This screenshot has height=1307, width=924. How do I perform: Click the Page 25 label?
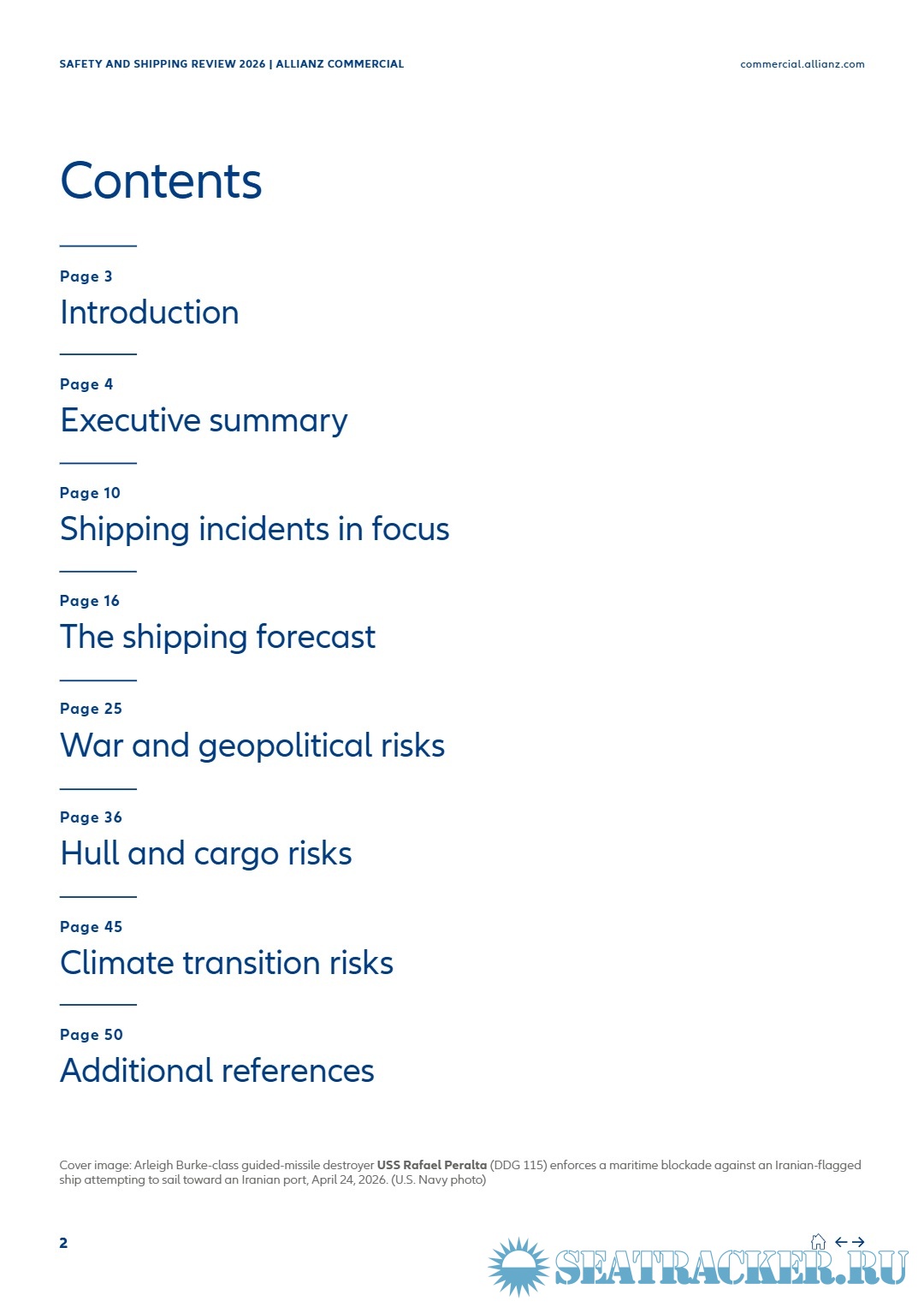pyautogui.click(x=91, y=709)
